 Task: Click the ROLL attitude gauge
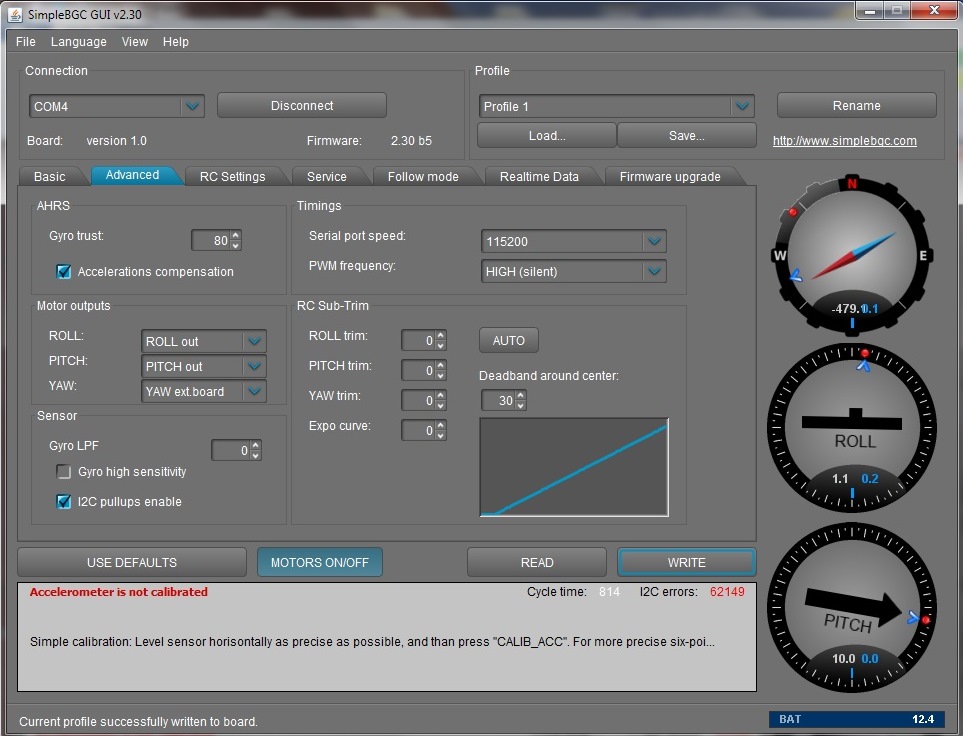point(852,426)
